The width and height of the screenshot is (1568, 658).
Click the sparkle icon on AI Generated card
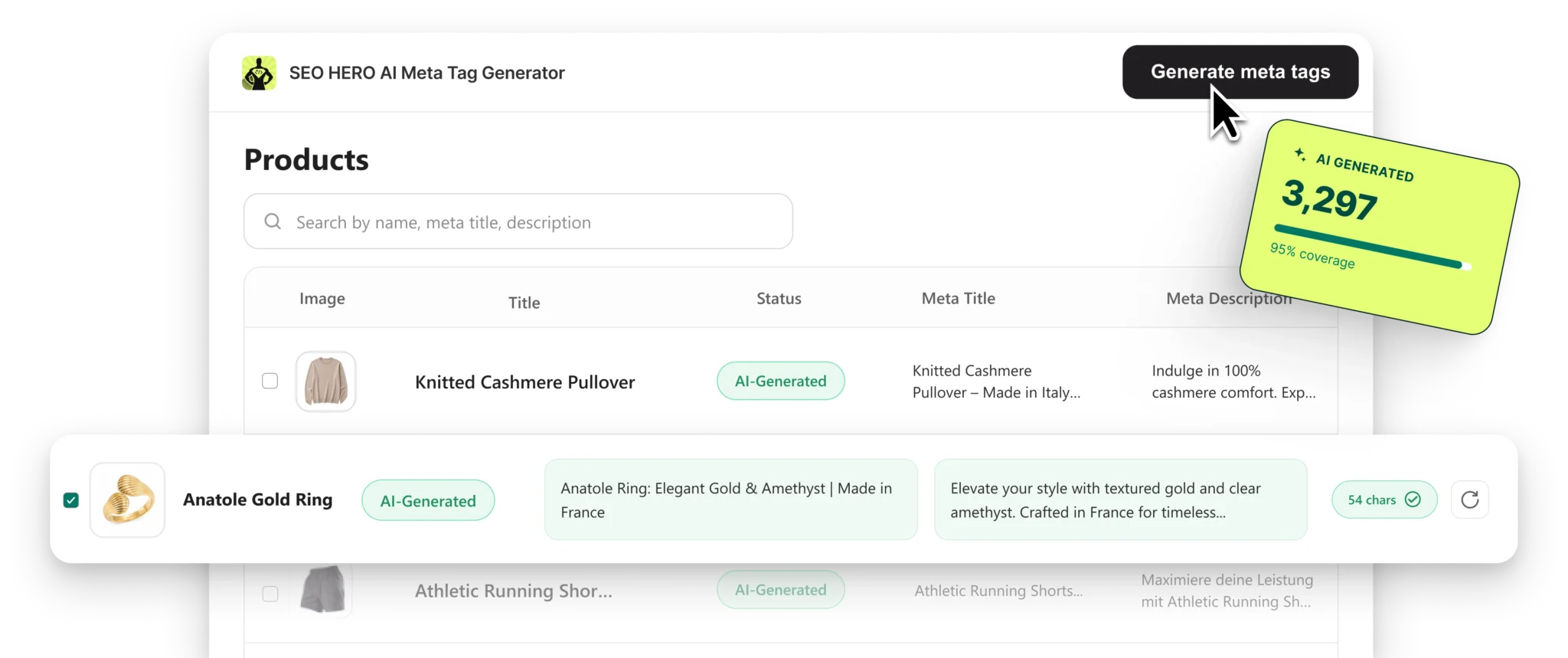click(x=1300, y=154)
